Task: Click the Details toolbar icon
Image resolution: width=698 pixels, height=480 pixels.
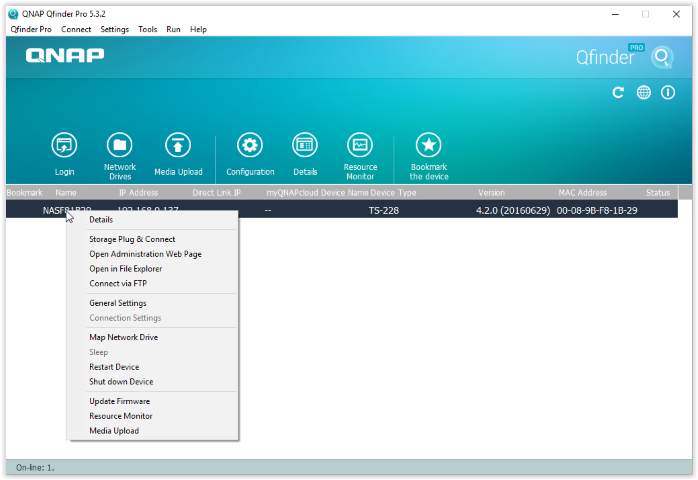Action: tap(305, 146)
